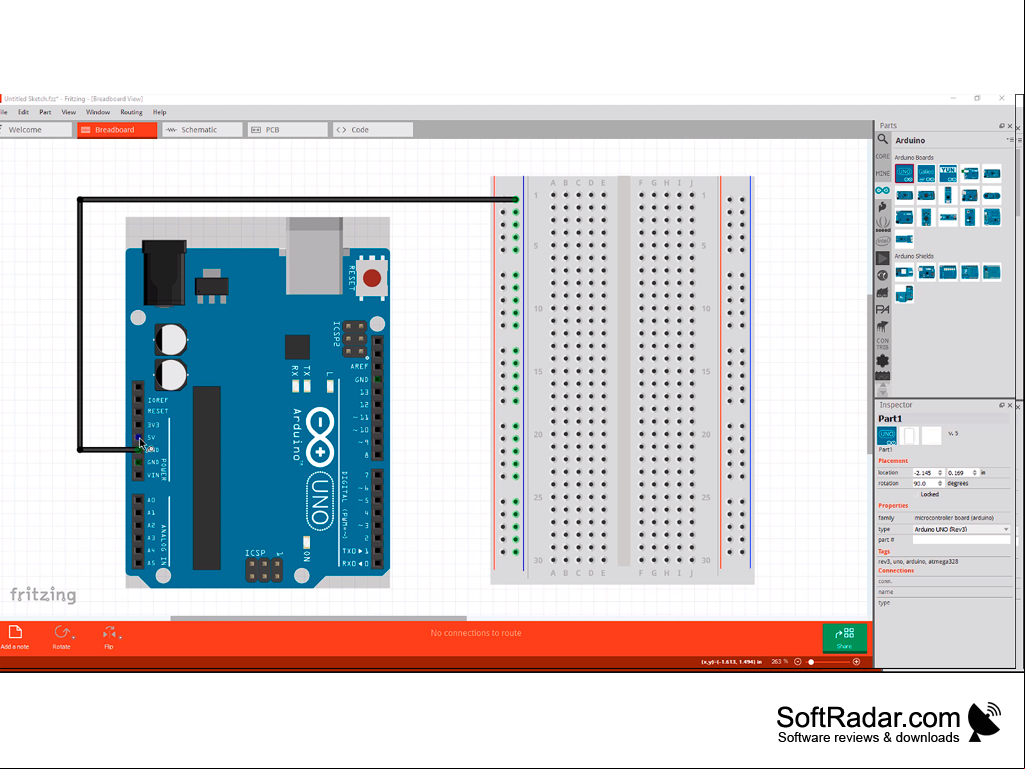This screenshot has width=1025, height=769.
Task: Close the Parts panel
Action: pyautogui.click(x=1010, y=126)
